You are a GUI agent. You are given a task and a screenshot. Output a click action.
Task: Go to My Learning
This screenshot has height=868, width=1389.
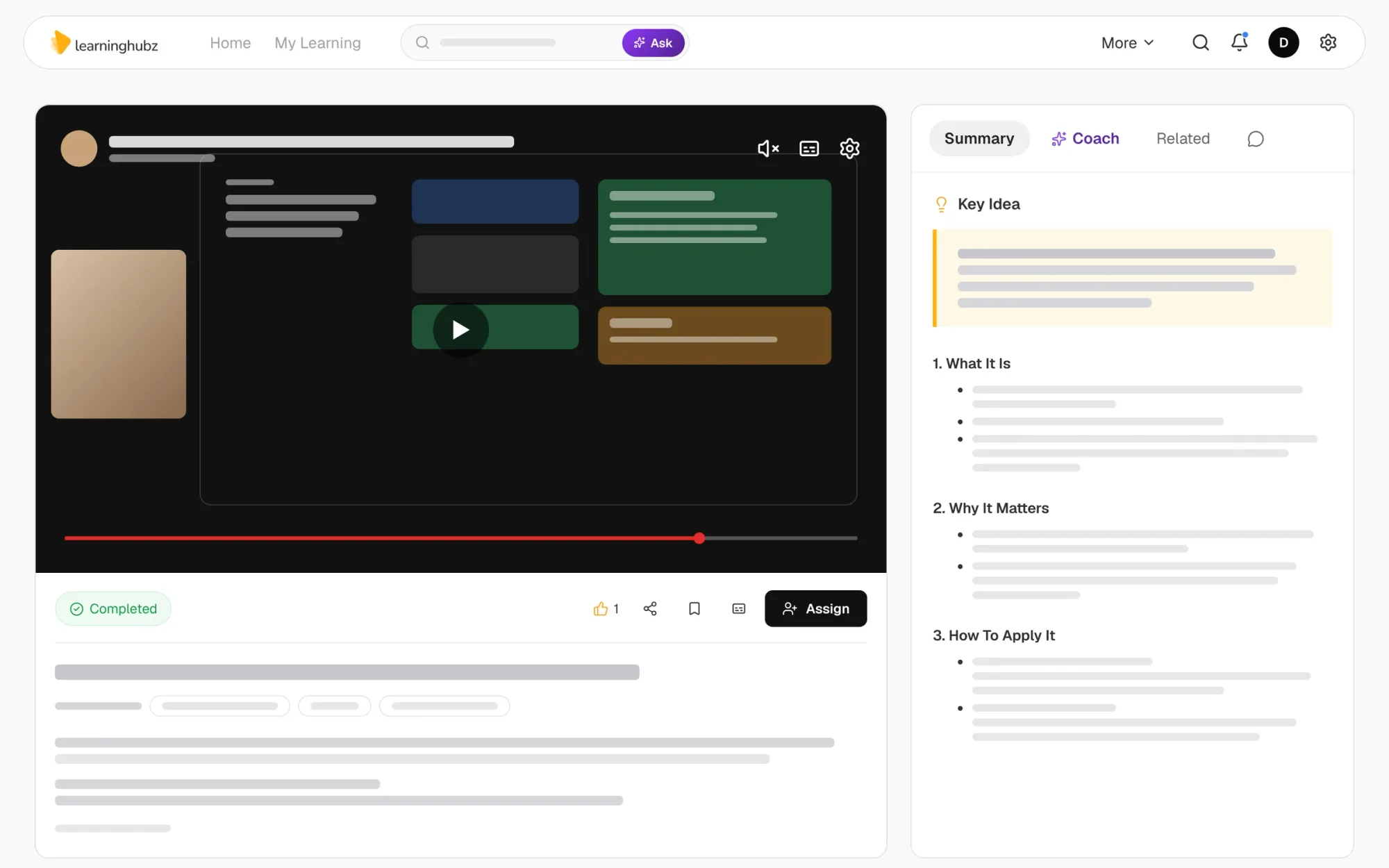coord(317,43)
